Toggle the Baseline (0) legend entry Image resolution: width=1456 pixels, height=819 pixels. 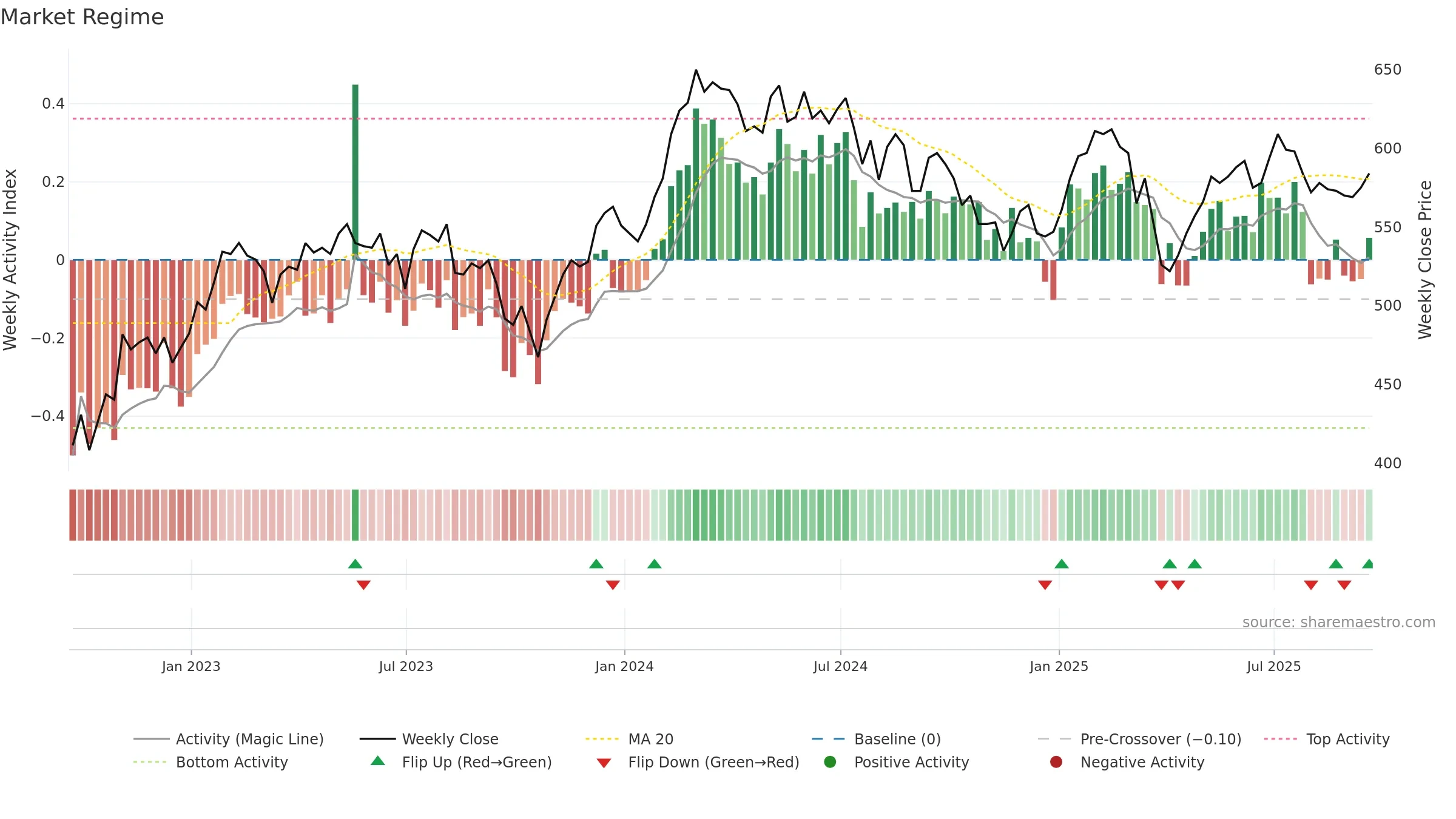(876, 739)
